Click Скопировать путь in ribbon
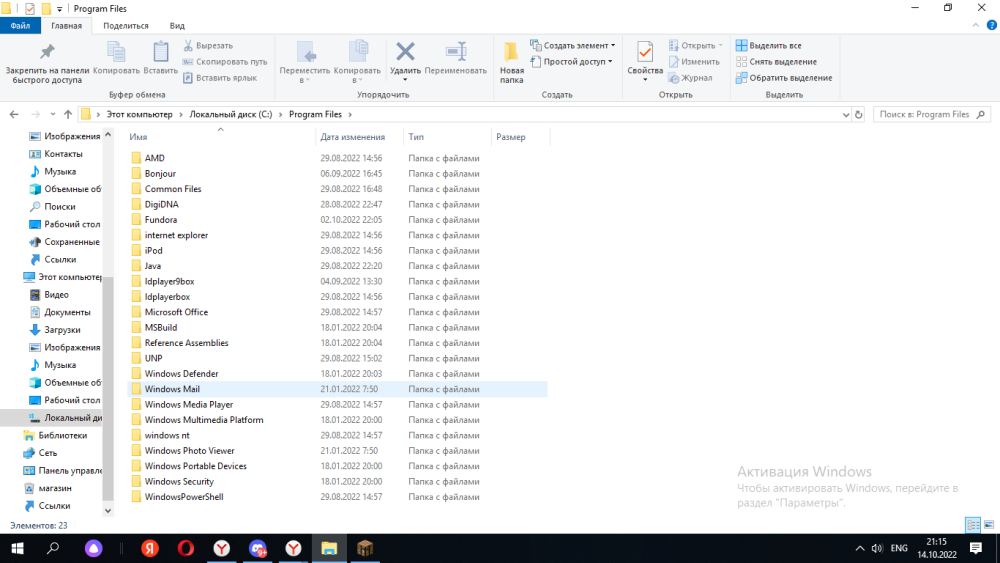 click(x=224, y=62)
